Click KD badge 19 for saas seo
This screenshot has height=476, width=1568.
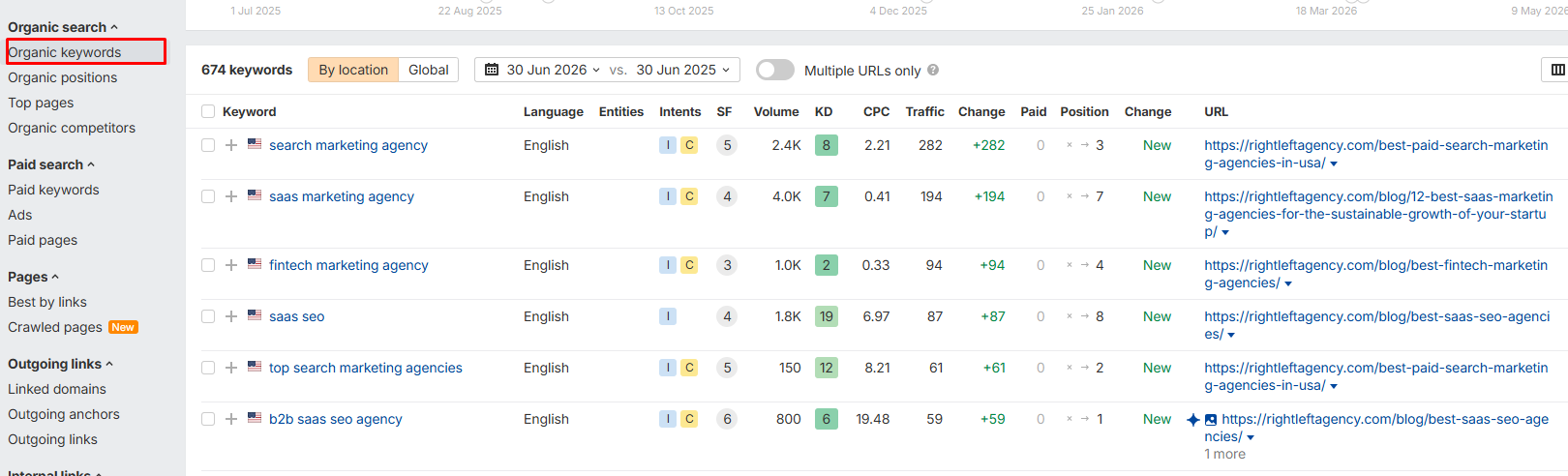click(x=827, y=316)
